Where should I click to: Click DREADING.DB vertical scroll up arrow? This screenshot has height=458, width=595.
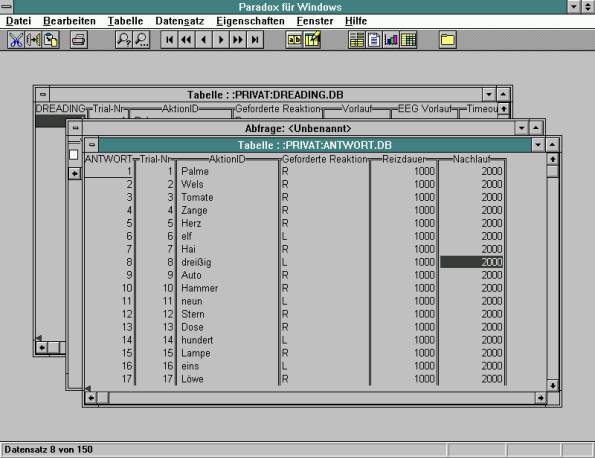point(504,109)
